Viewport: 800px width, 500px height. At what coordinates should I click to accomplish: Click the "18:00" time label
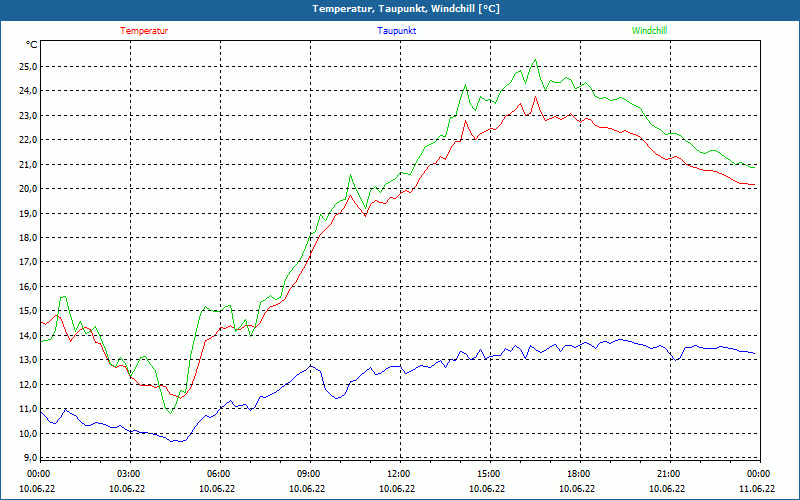coord(579,474)
